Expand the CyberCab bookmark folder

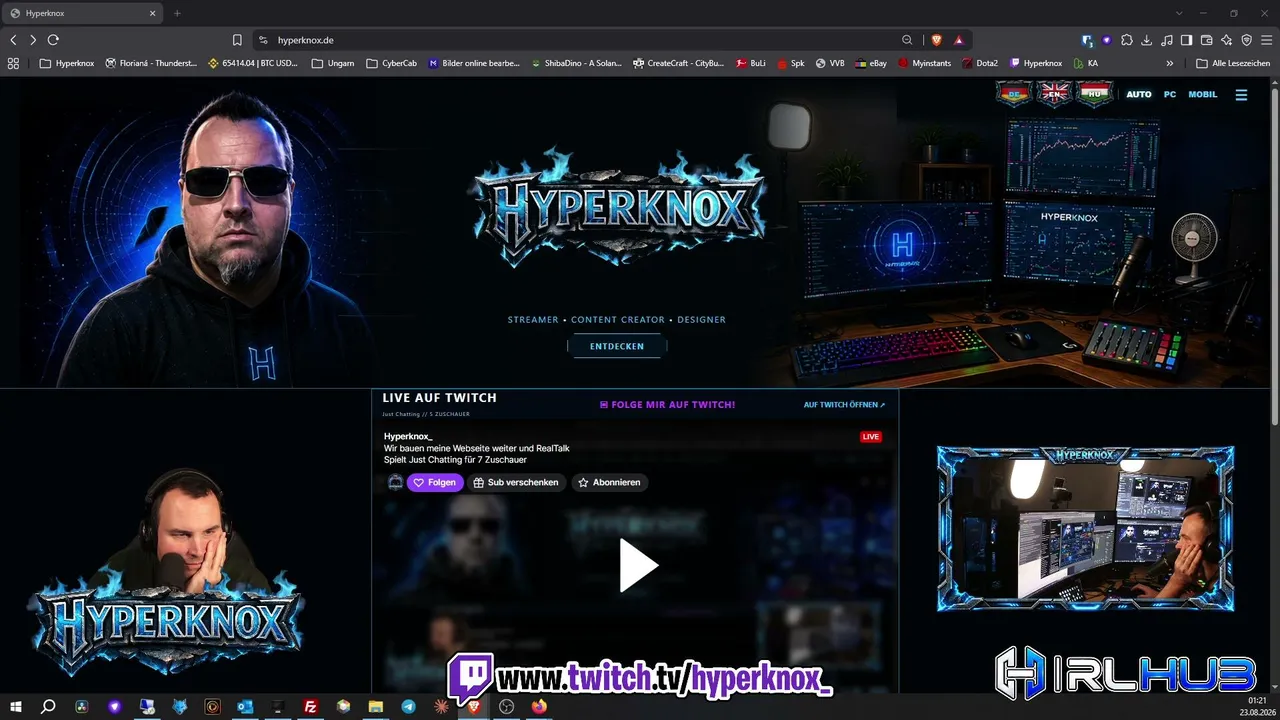coord(391,63)
